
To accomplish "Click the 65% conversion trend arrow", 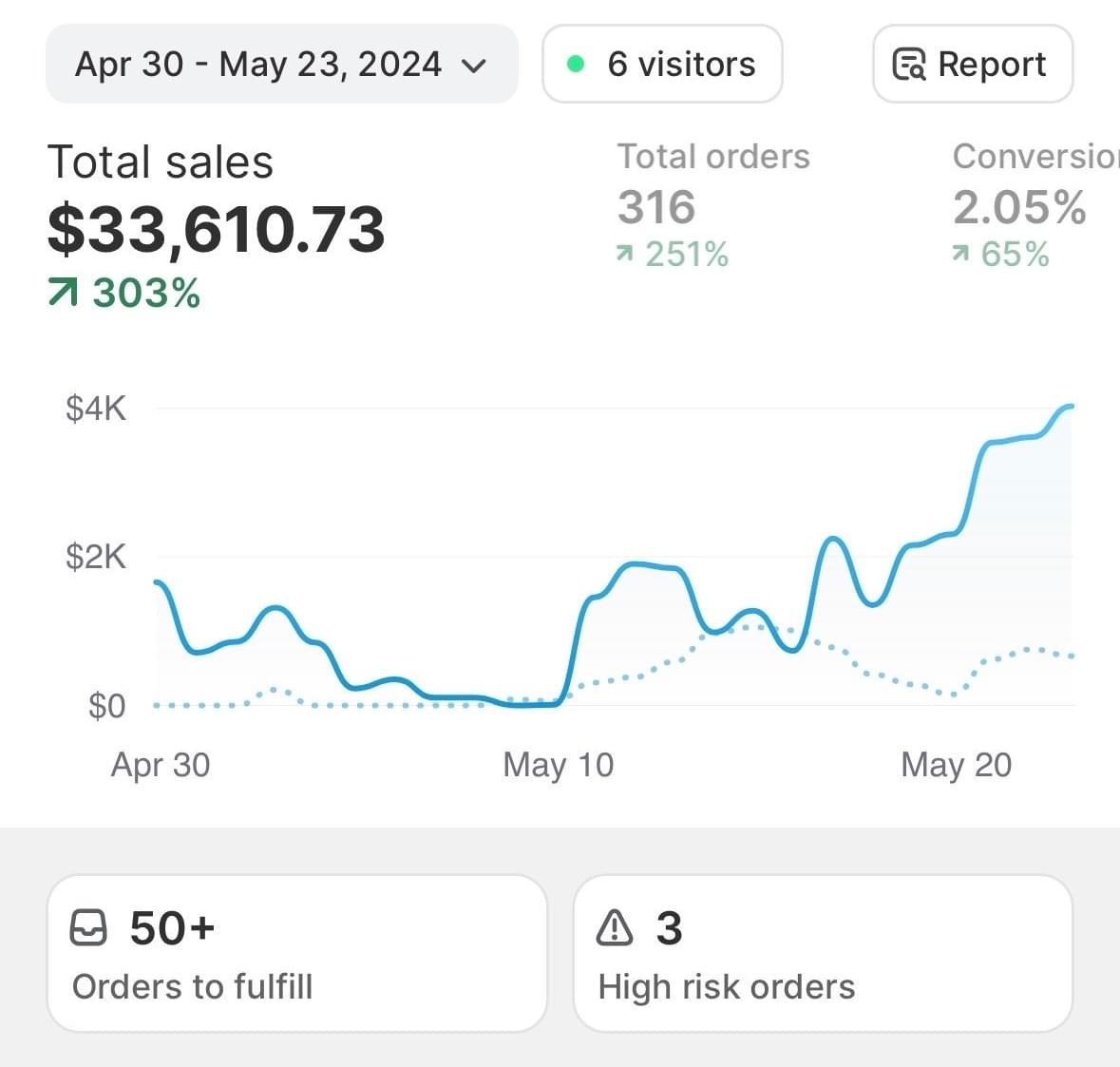I will click(961, 254).
